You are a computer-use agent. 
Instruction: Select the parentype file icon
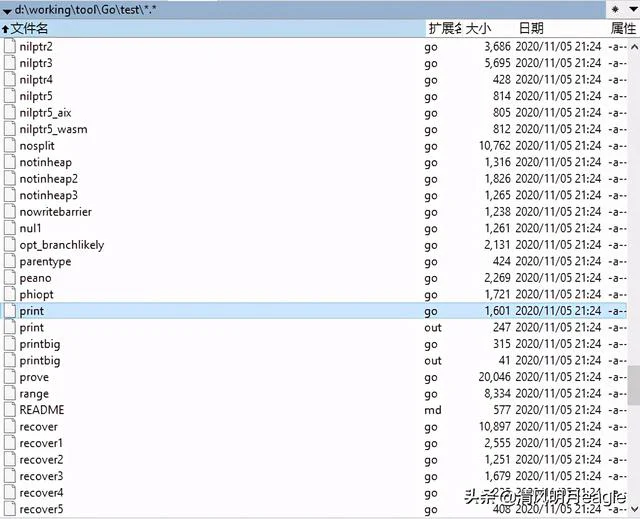click(10, 261)
